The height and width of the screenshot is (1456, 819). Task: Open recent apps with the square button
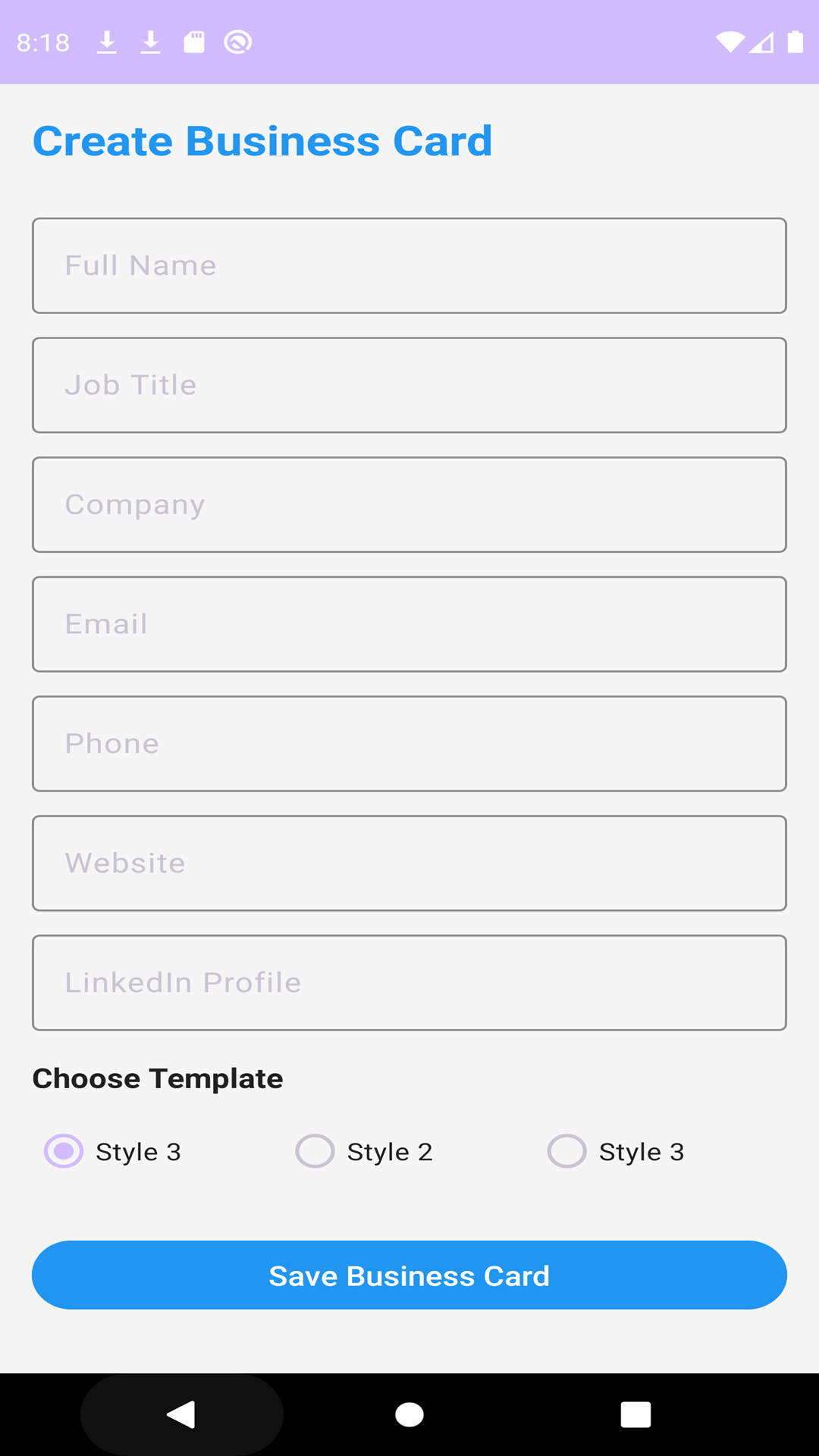click(635, 1414)
